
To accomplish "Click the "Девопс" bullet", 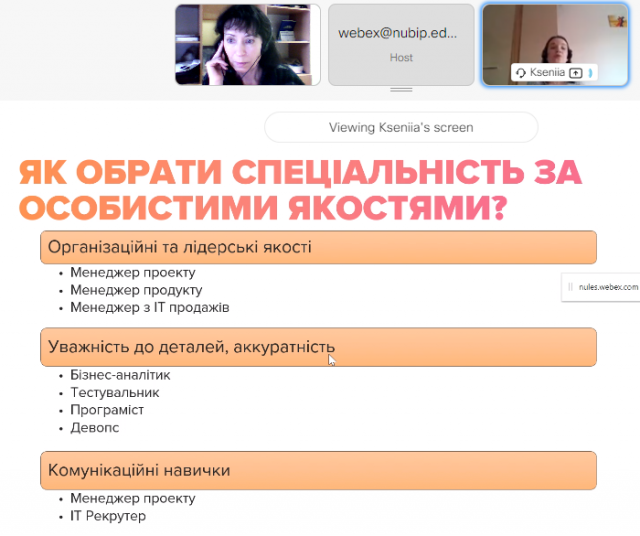I will pyautogui.click(x=95, y=427).
